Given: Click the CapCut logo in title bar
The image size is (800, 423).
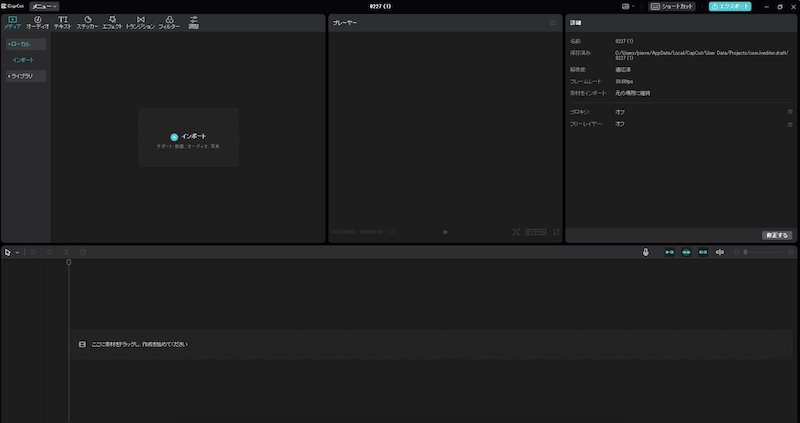Looking at the screenshot, I should 13,7.
